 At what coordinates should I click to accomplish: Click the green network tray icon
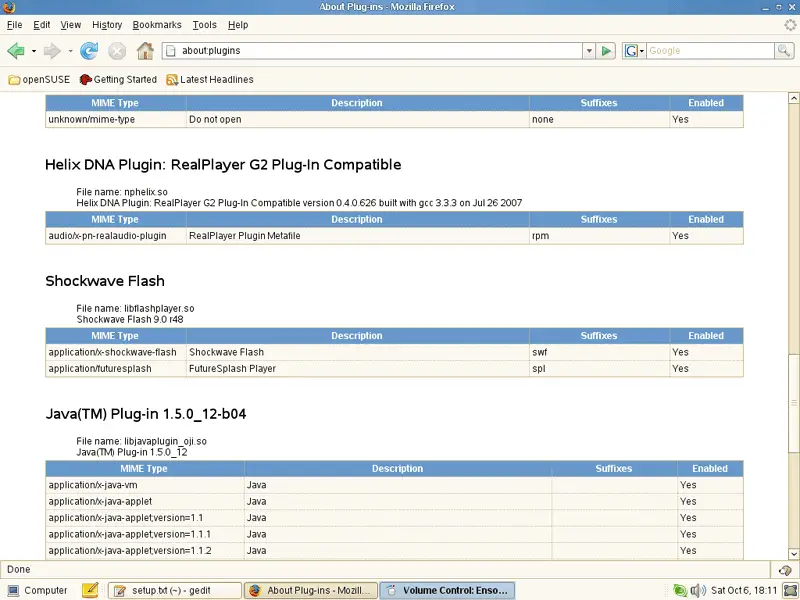coord(679,590)
